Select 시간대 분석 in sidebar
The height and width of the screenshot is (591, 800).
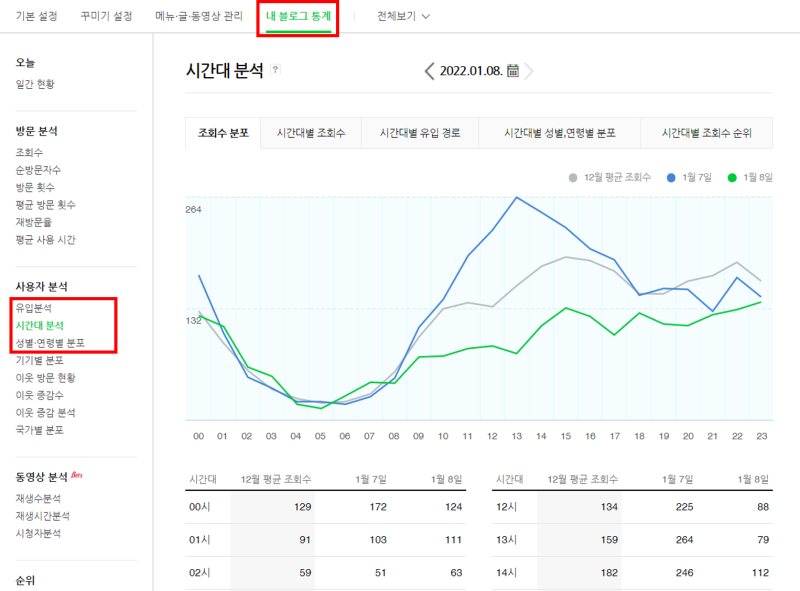coord(39,325)
